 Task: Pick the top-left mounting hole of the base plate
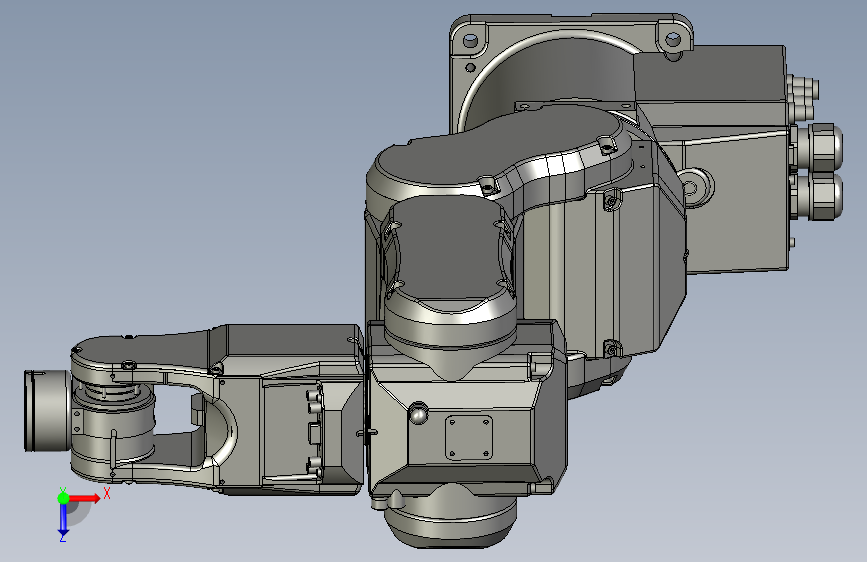pos(469,40)
